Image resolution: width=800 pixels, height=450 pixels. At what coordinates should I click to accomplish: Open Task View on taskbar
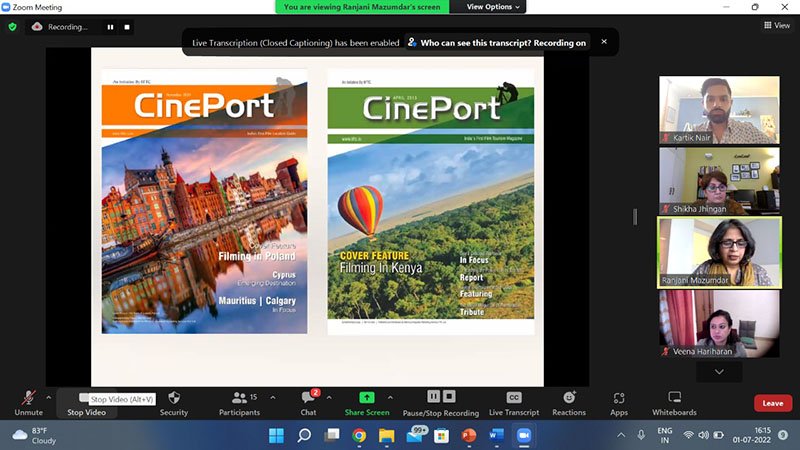[x=332, y=435]
